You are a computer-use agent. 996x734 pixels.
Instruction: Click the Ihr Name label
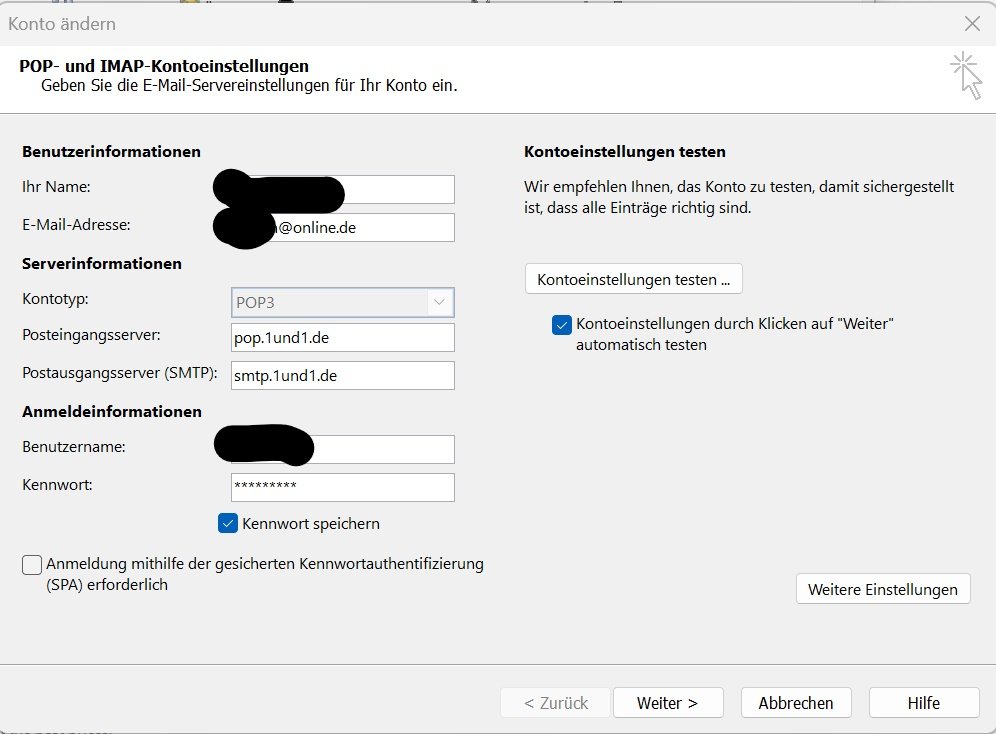tap(57, 187)
